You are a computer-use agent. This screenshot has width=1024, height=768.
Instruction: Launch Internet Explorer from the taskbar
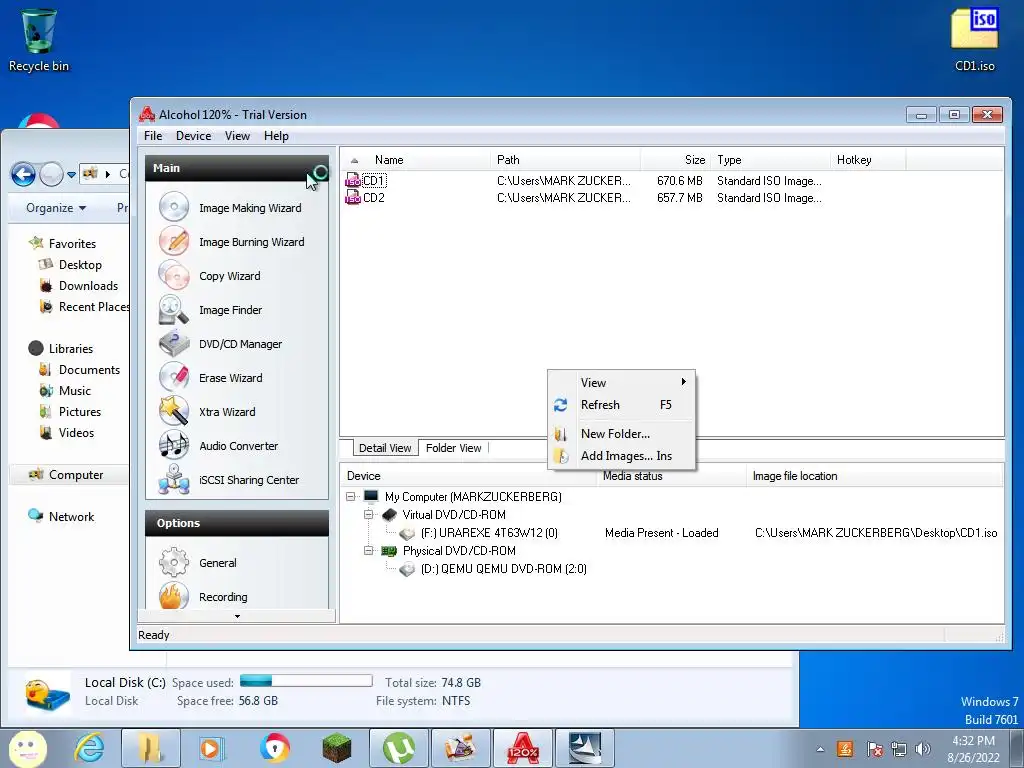click(89, 748)
